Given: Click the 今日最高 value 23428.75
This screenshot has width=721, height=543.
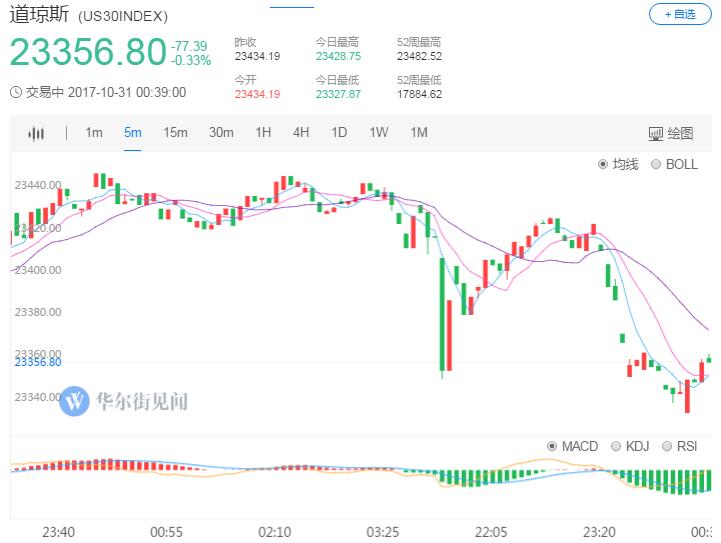Looking at the screenshot, I should 338,56.
